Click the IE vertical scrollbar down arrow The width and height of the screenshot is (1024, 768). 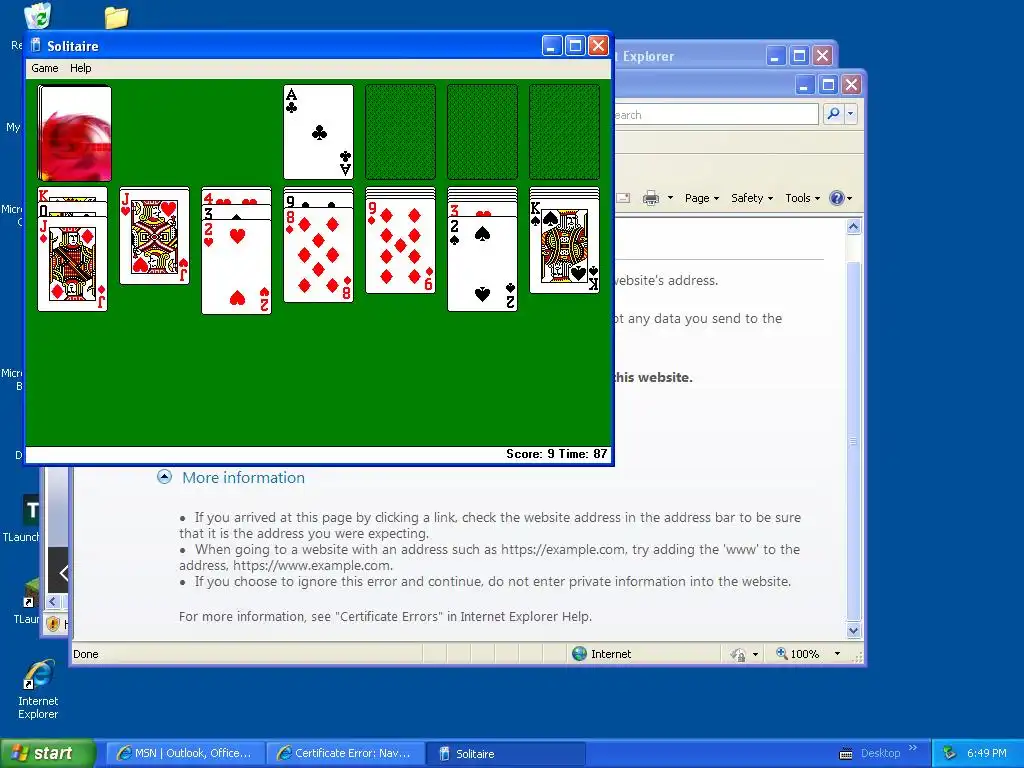(854, 631)
